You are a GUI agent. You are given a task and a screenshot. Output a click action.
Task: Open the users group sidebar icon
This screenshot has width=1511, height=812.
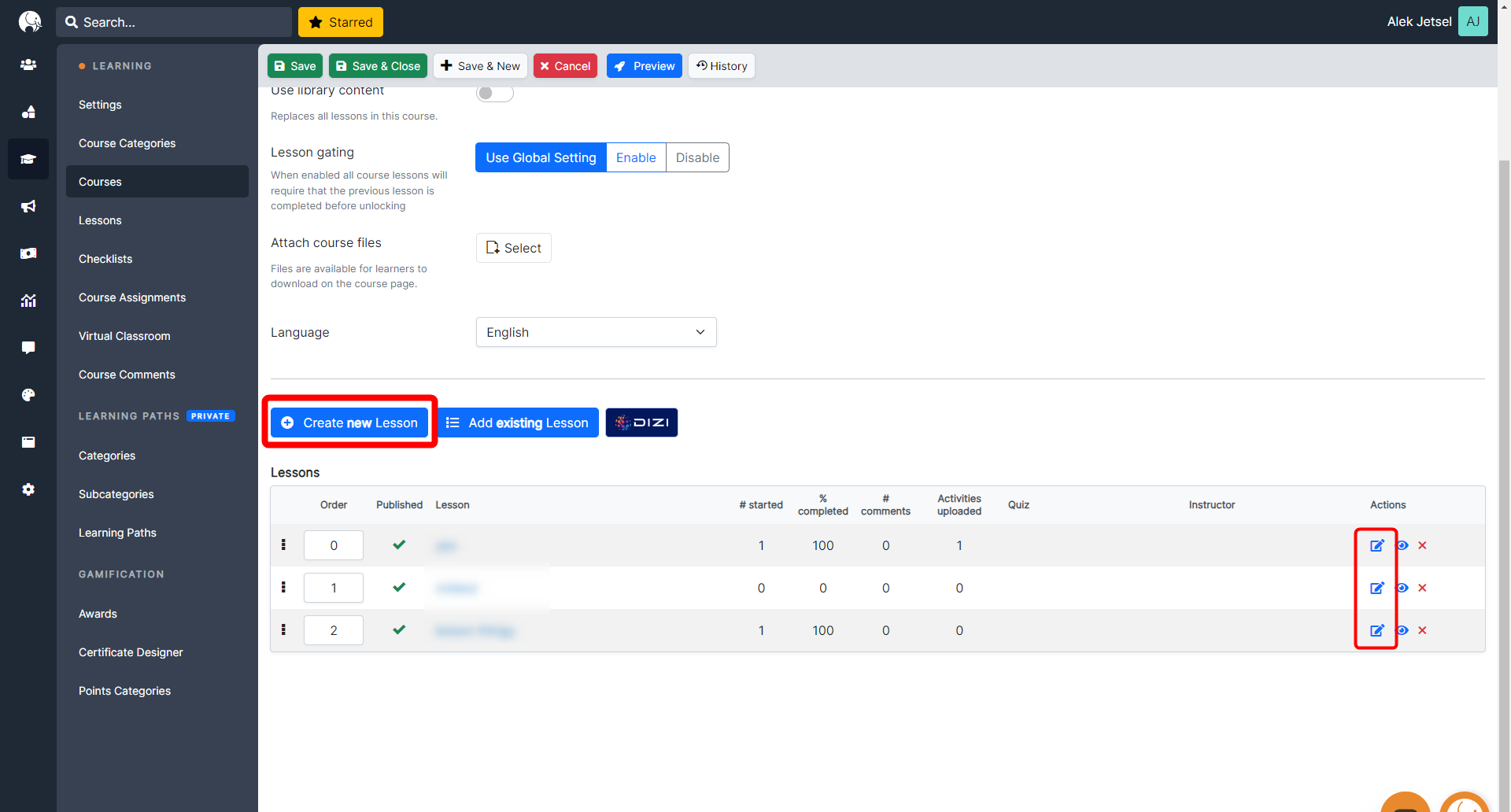[28, 65]
